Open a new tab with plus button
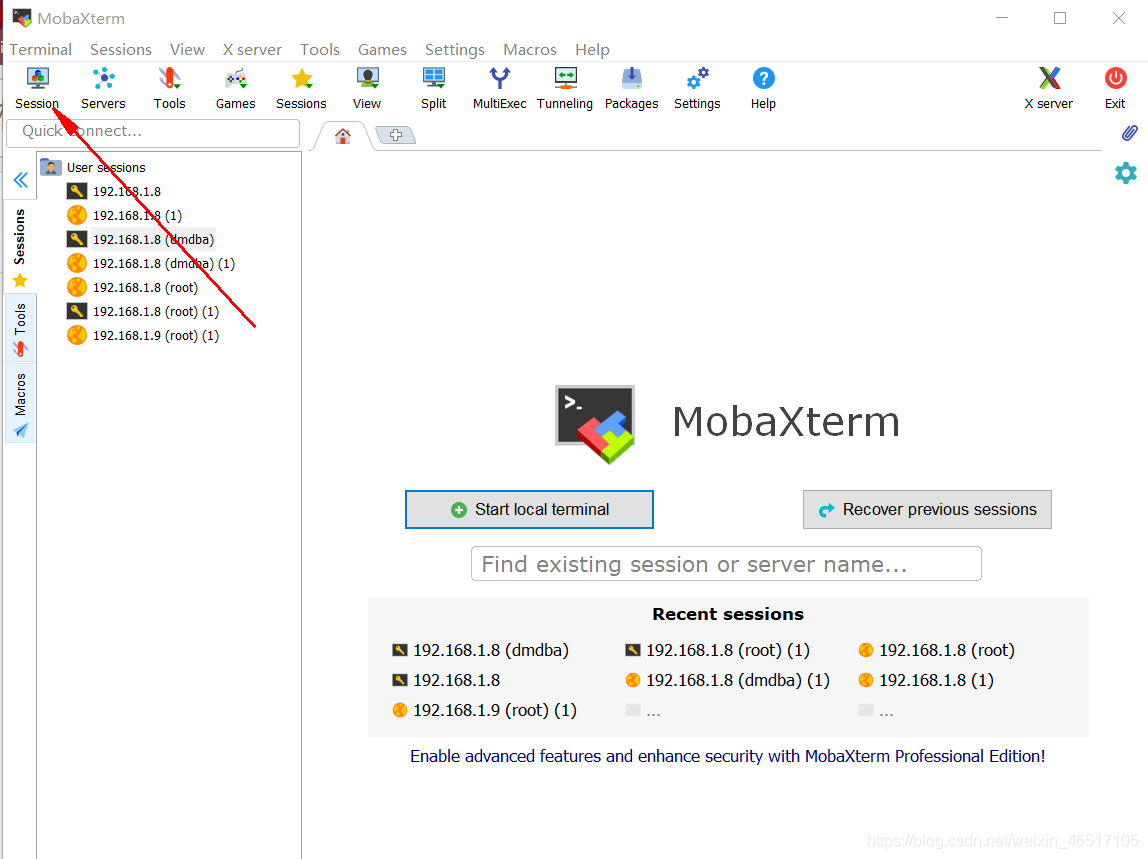The height and width of the screenshot is (859, 1148). click(x=395, y=135)
